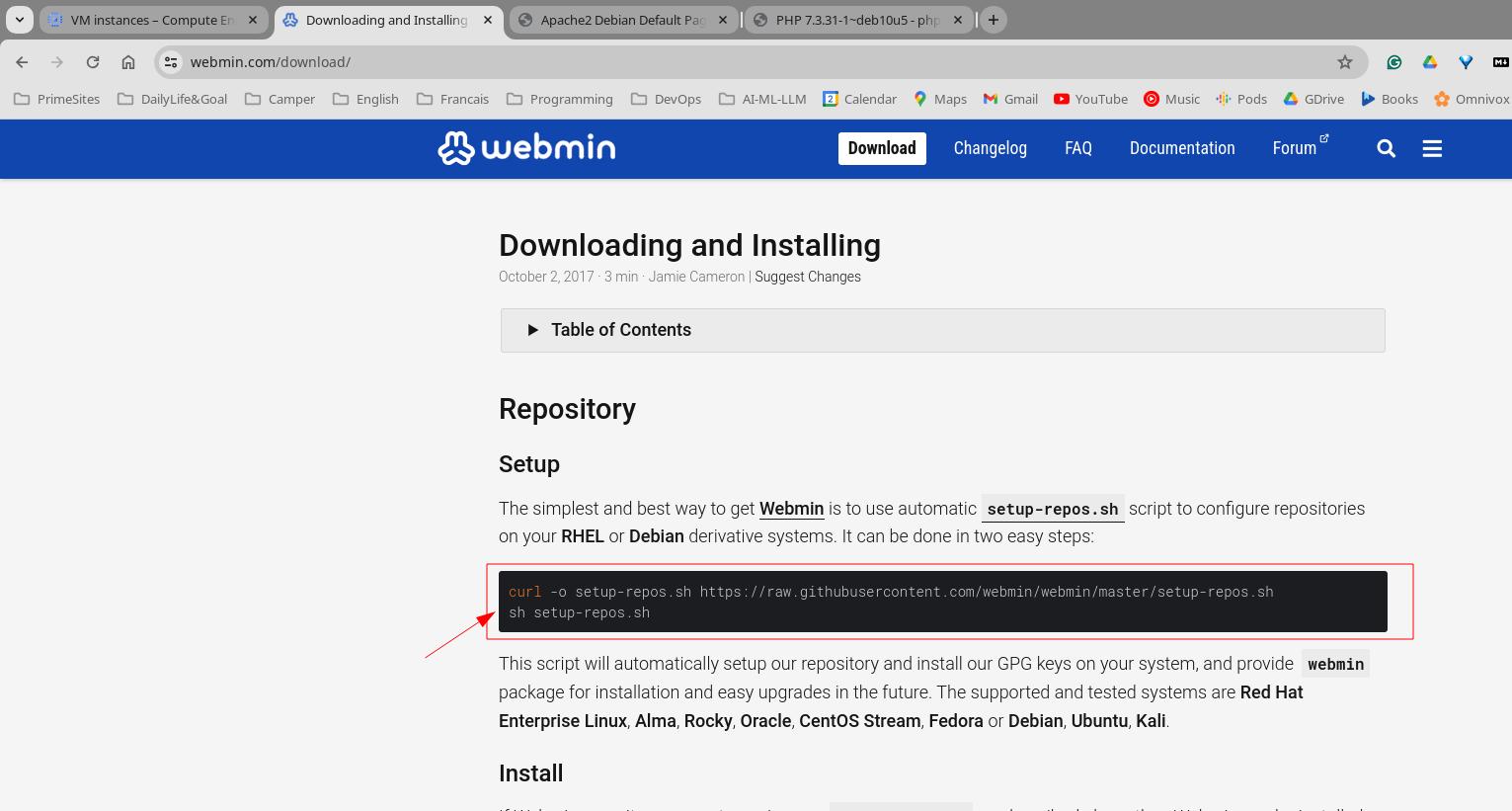Open the Grammarly extension icon

1393,62
